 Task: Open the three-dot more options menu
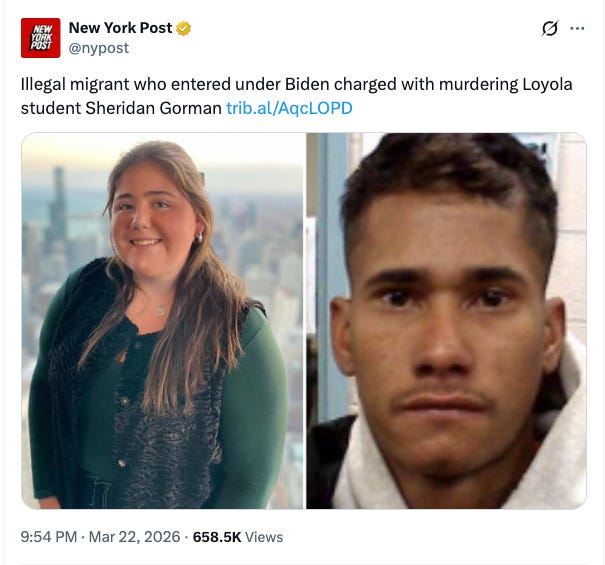[577, 28]
